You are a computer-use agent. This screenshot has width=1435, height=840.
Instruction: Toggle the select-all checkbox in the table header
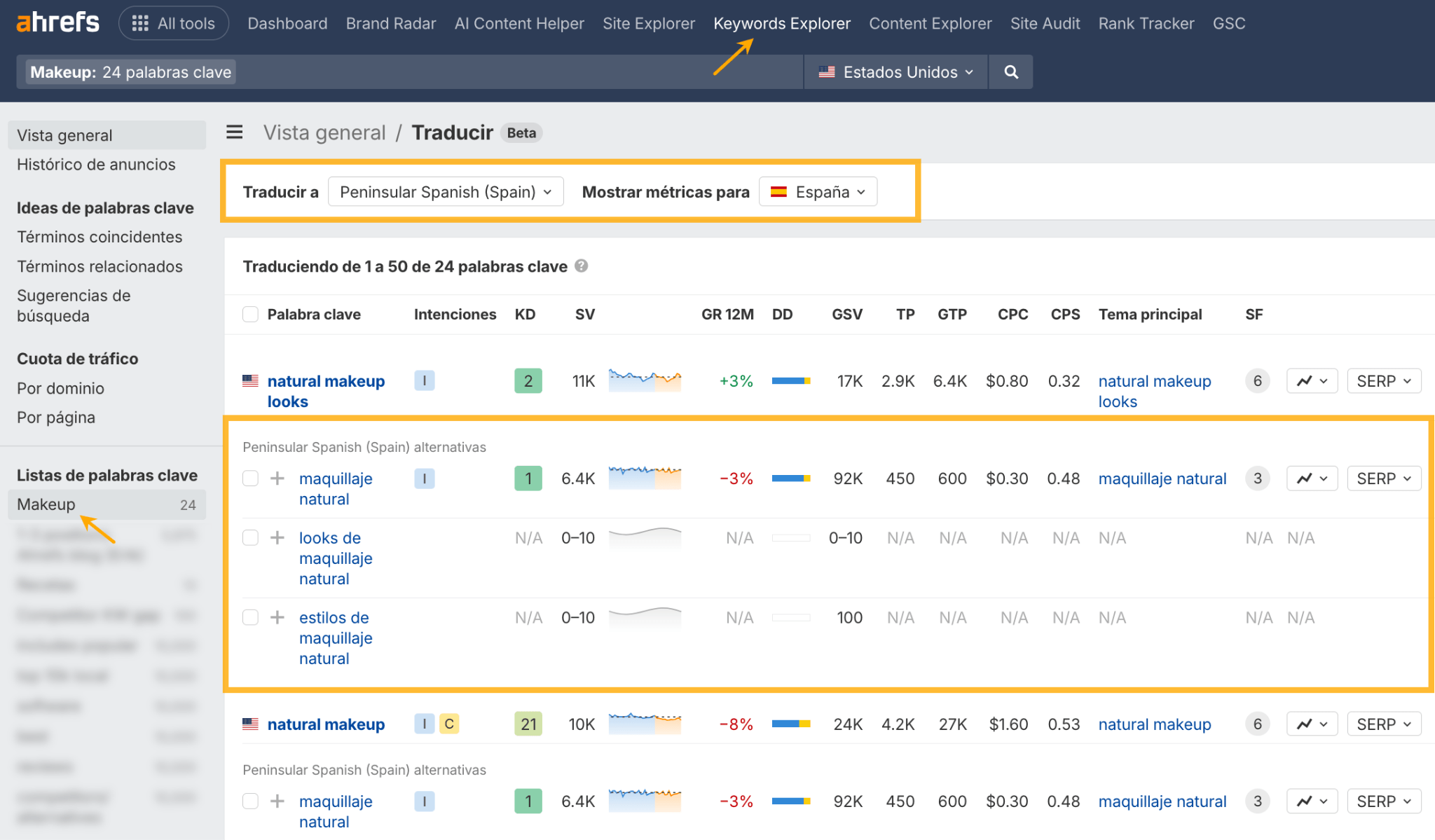250,314
